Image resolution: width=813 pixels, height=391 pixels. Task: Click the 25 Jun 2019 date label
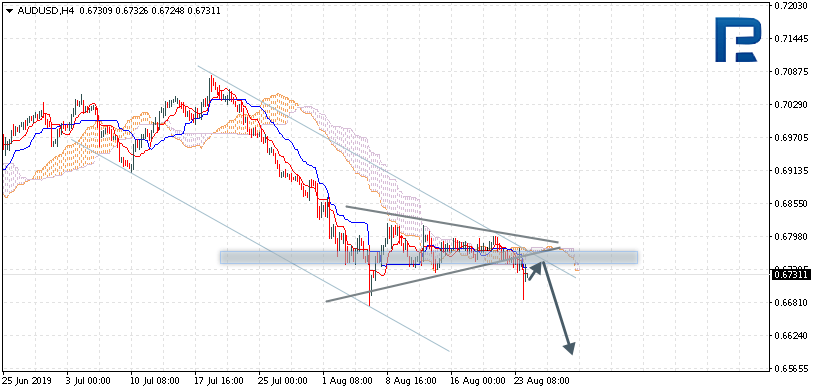click(x=27, y=381)
